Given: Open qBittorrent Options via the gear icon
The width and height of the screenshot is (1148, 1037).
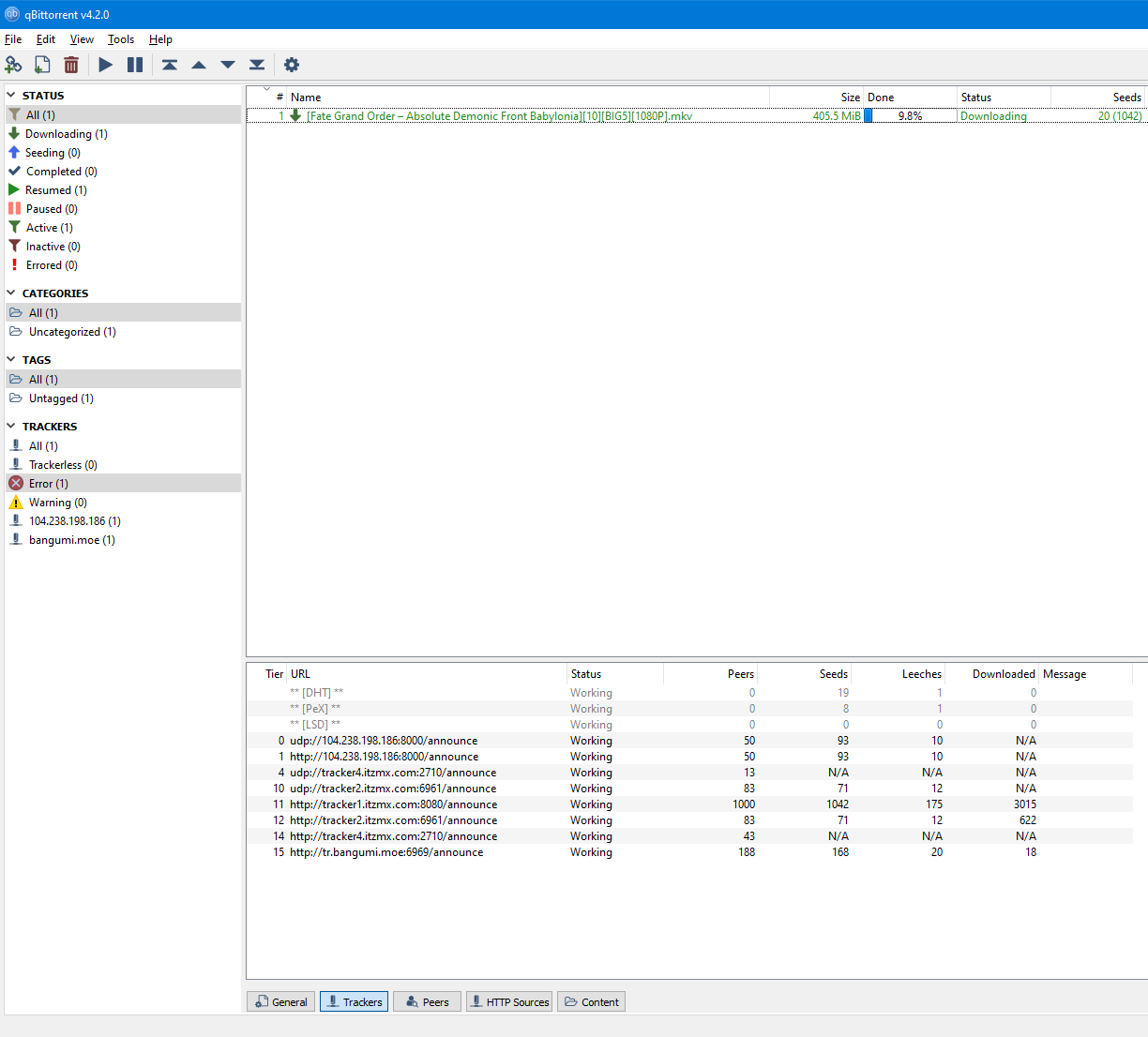Looking at the screenshot, I should point(291,65).
